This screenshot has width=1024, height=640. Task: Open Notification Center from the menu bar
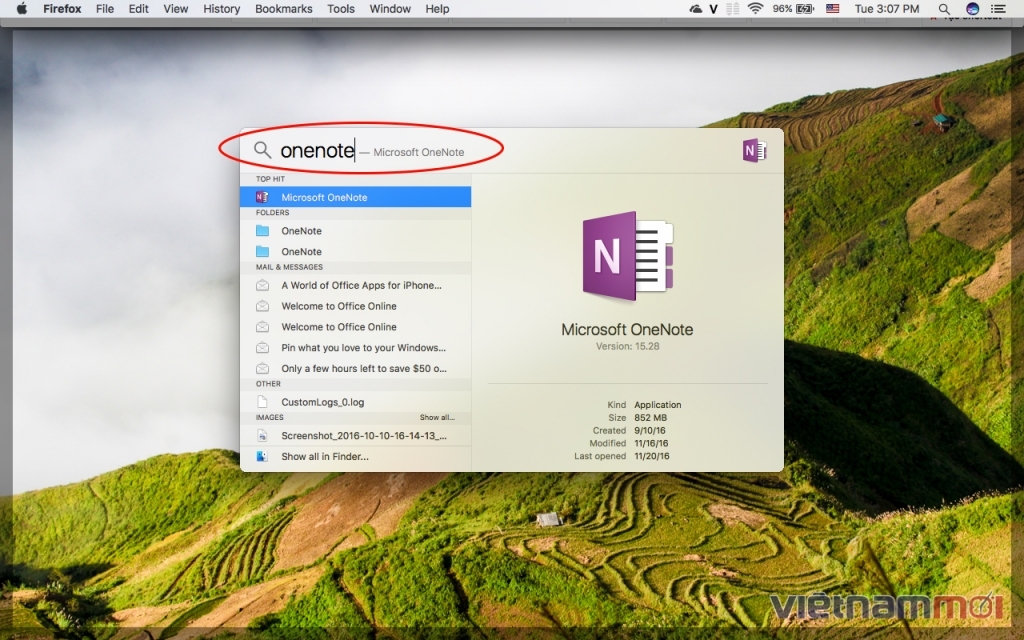(998, 8)
